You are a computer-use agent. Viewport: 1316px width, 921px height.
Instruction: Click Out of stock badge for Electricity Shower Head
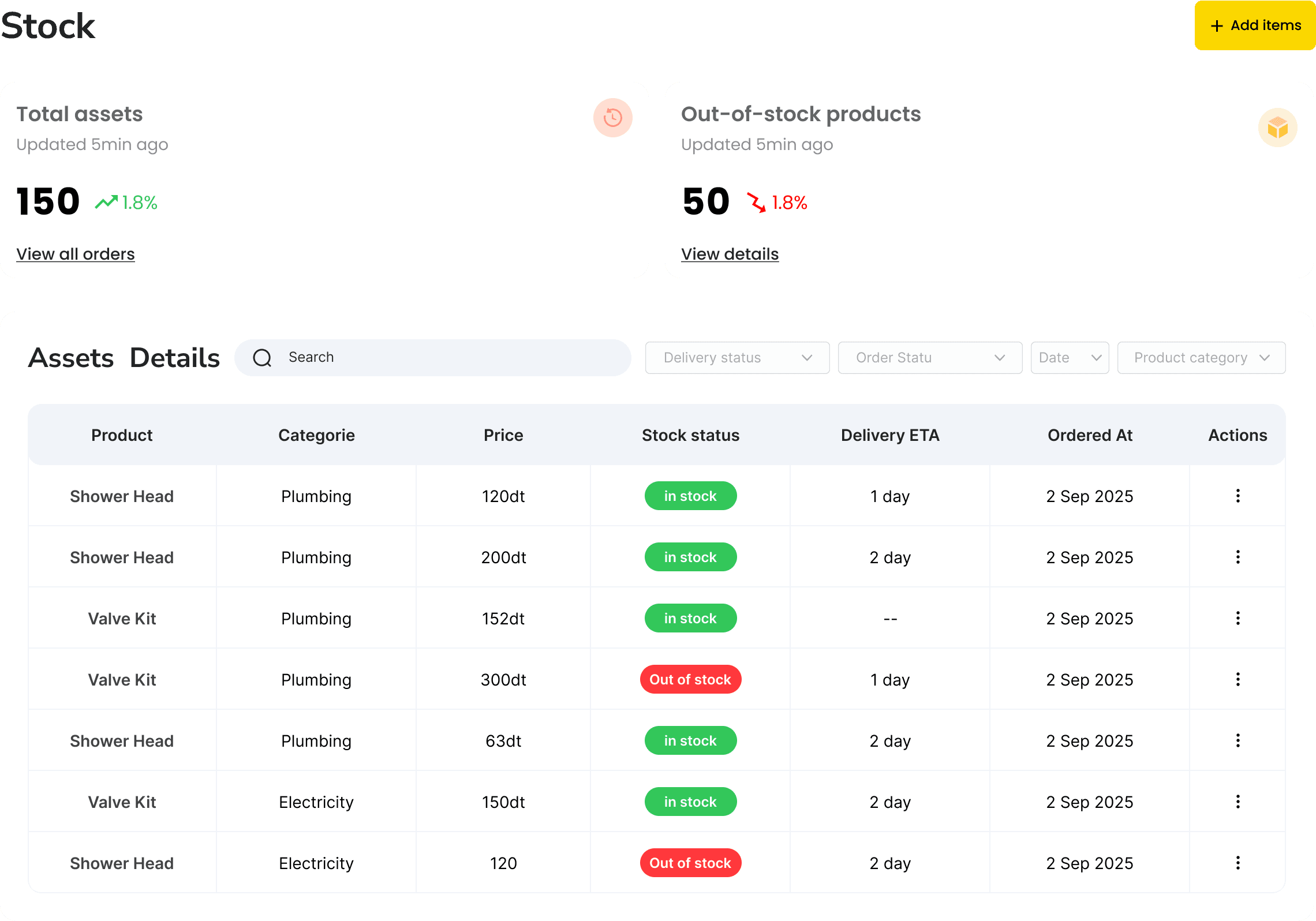coord(690,863)
